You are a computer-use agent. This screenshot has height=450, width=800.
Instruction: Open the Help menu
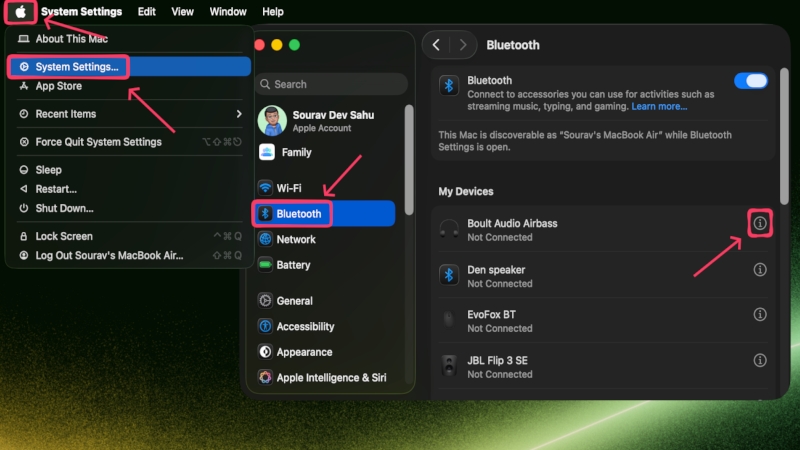[272, 11]
